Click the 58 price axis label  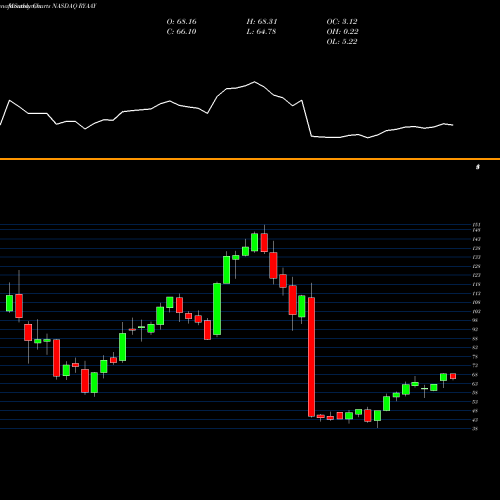(x=475, y=393)
